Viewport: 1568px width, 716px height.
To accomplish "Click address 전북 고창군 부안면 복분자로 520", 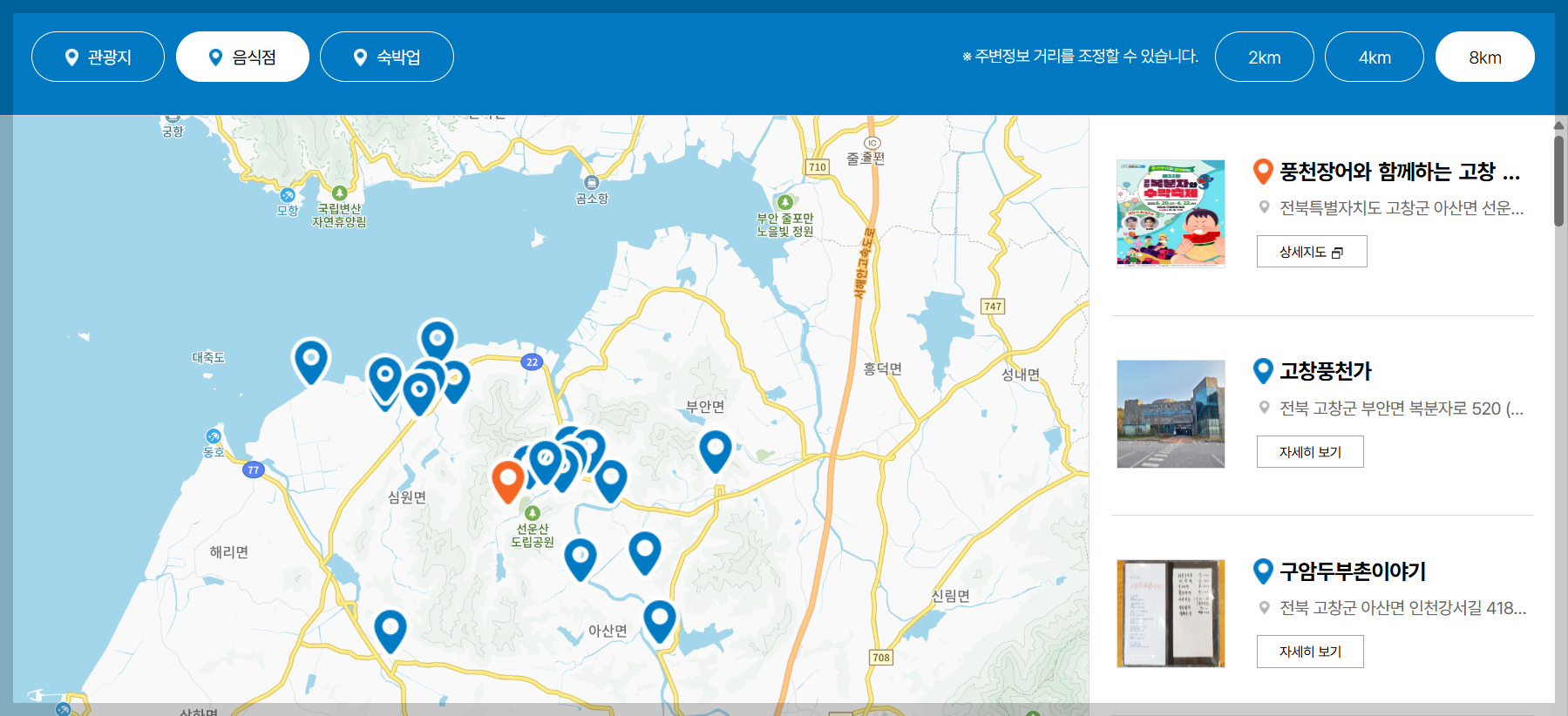I will pyautogui.click(x=1402, y=409).
